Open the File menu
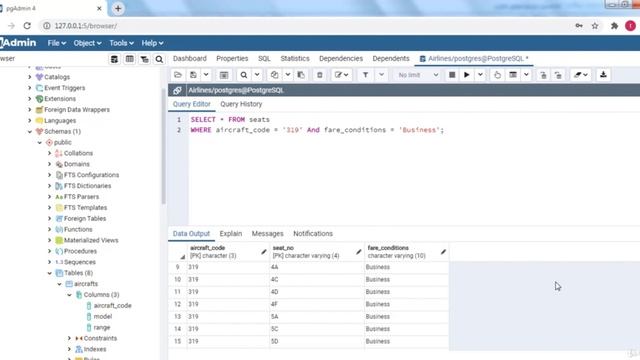The width and height of the screenshot is (640, 360). pyautogui.click(x=57, y=43)
